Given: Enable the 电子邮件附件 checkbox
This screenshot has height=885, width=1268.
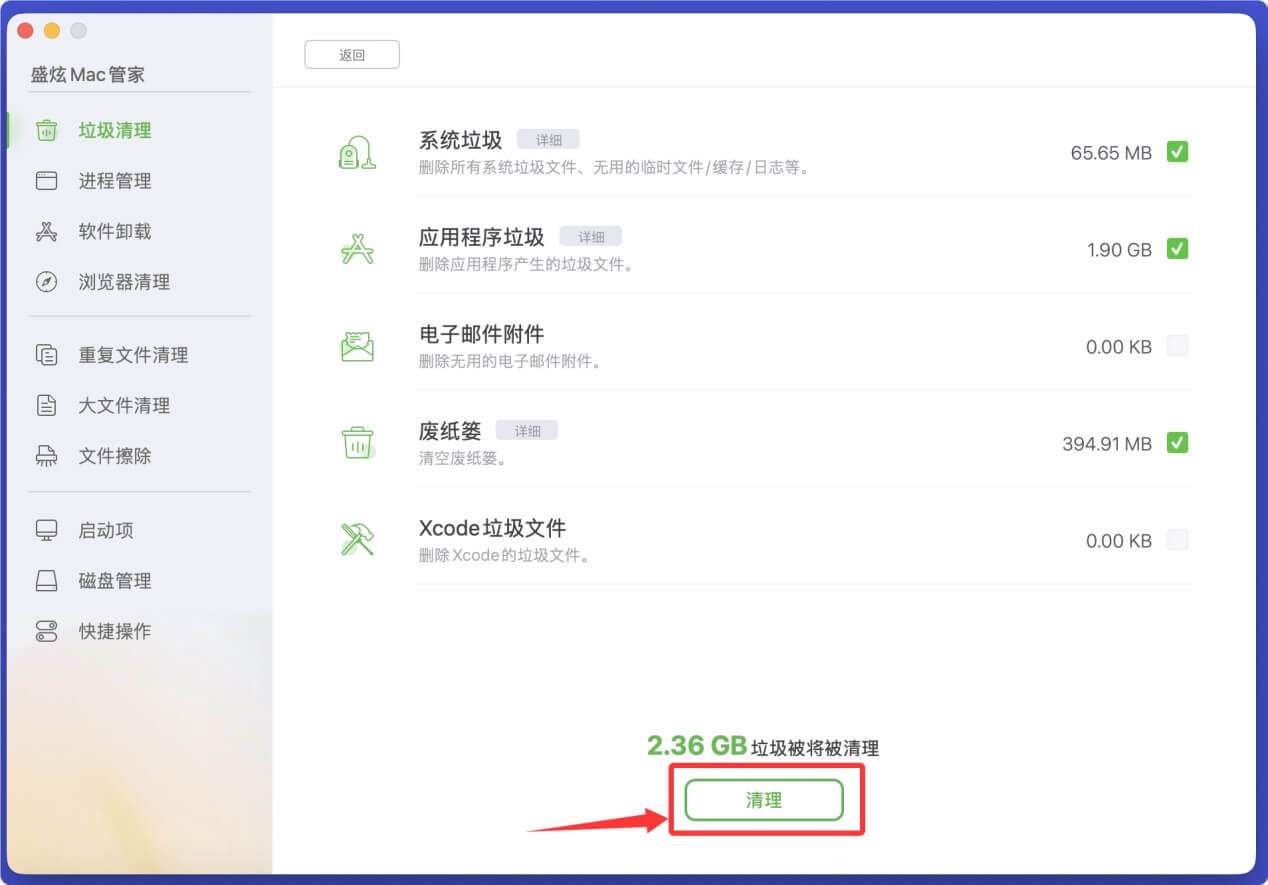Looking at the screenshot, I should pyautogui.click(x=1178, y=347).
